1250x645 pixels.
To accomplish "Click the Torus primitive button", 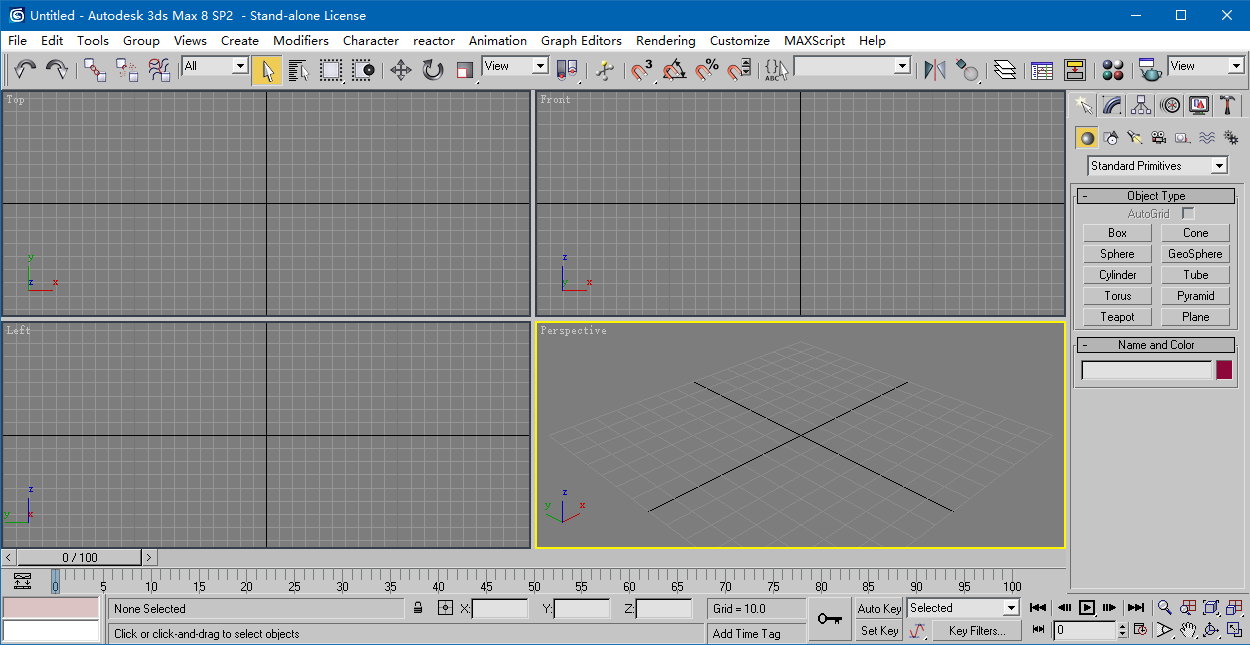I will [1117, 296].
